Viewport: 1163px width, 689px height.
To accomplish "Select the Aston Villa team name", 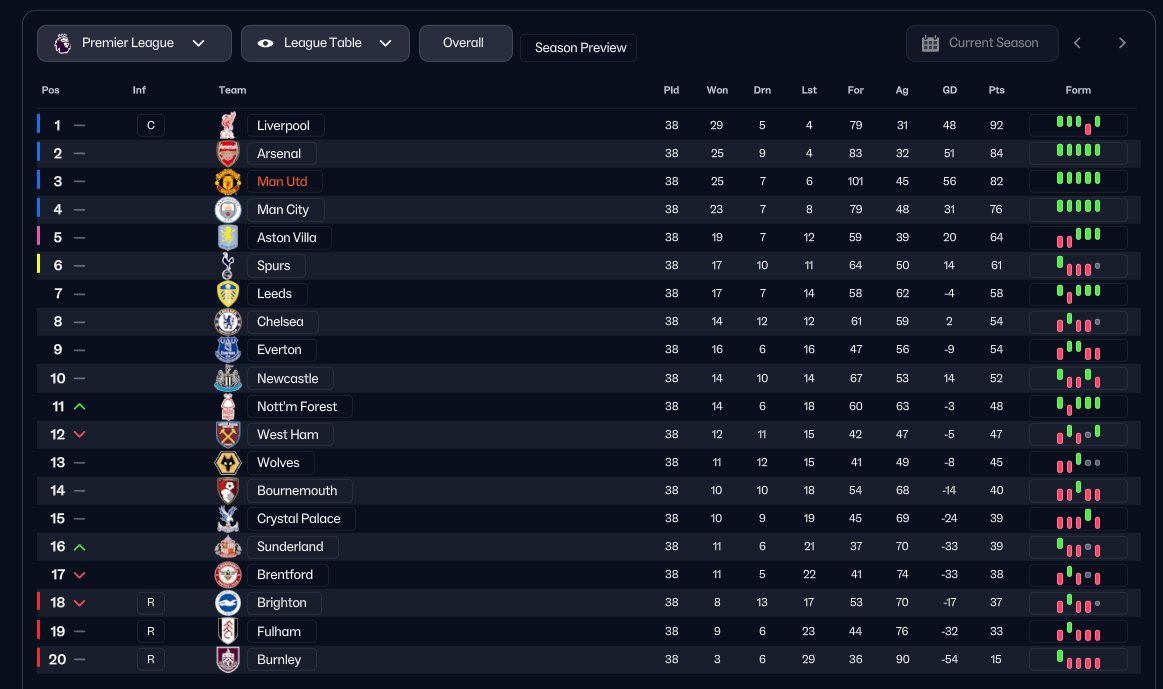I will point(288,238).
